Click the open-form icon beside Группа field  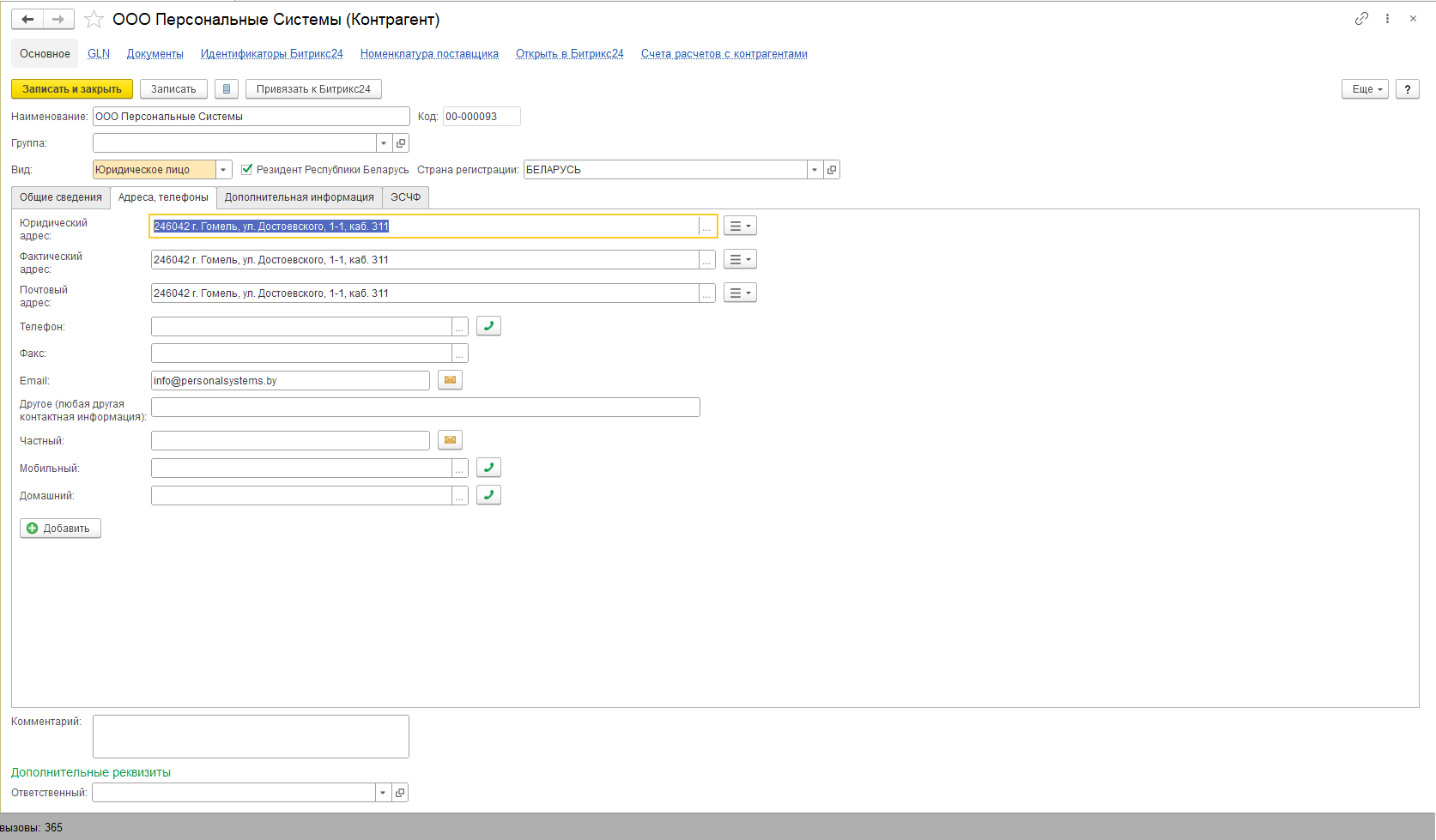[x=401, y=143]
